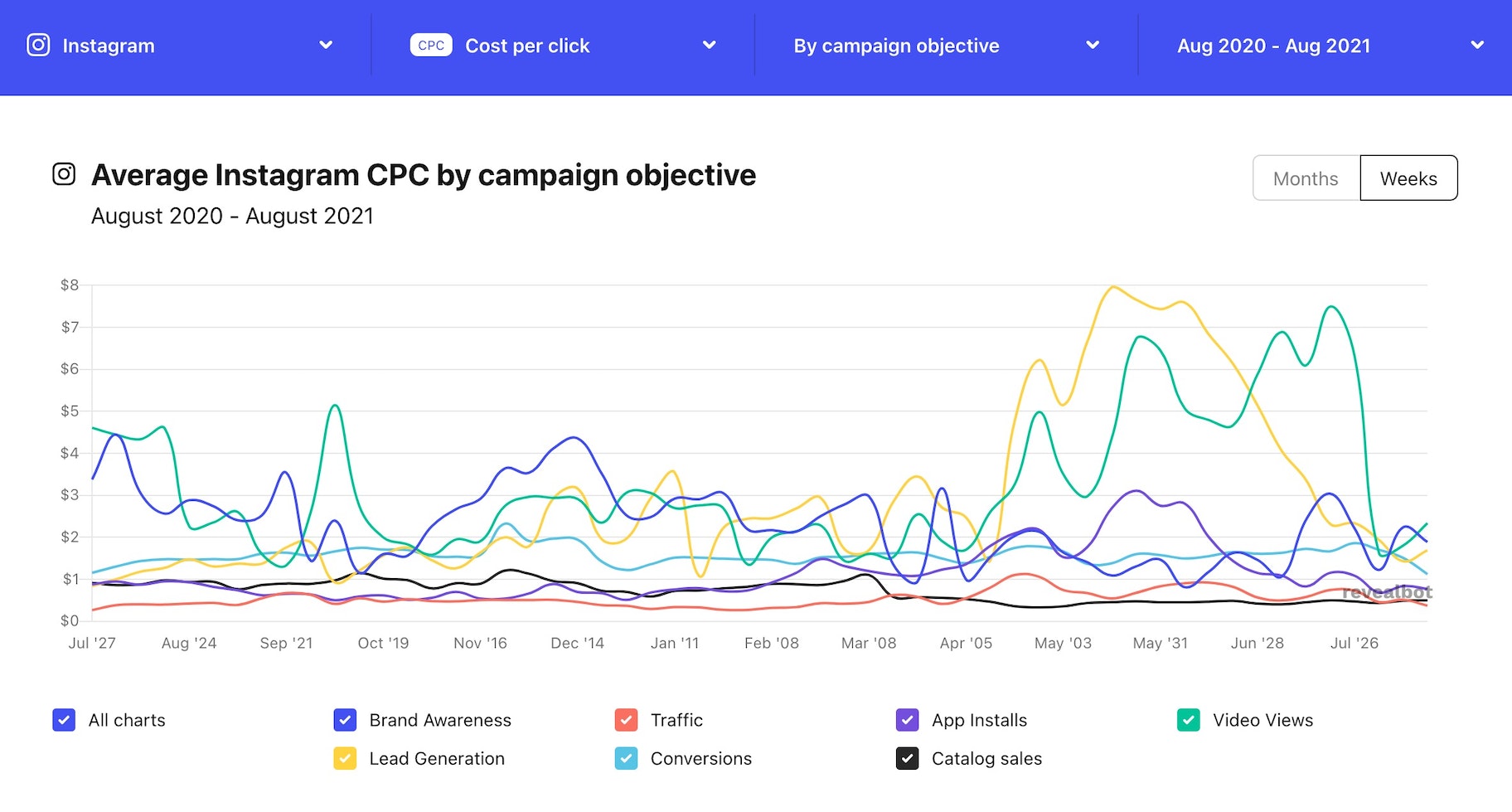Image resolution: width=1512 pixels, height=812 pixels.
Task: Toggle the Video Views checkbox
Action: tap(1188, 720)
